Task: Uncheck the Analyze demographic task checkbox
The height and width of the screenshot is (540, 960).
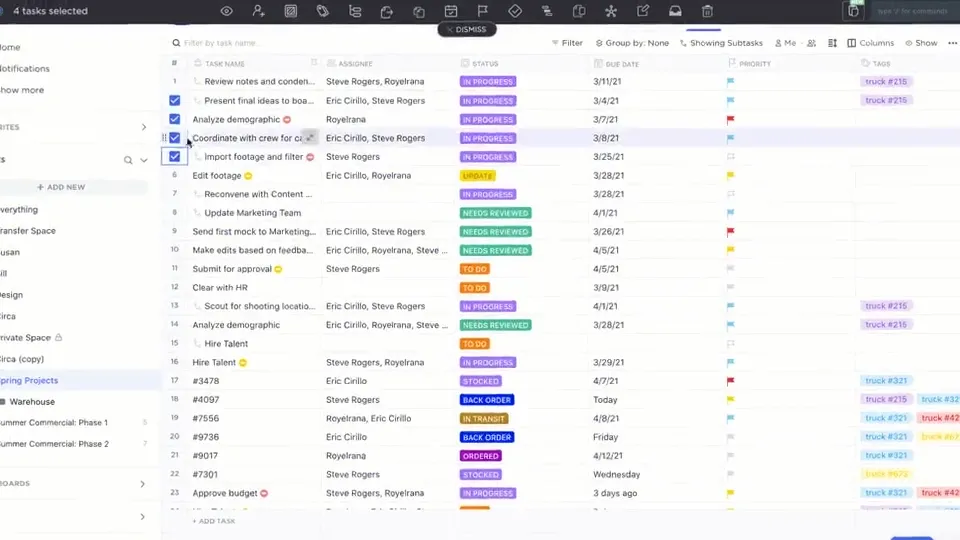Action: (174, 119)
